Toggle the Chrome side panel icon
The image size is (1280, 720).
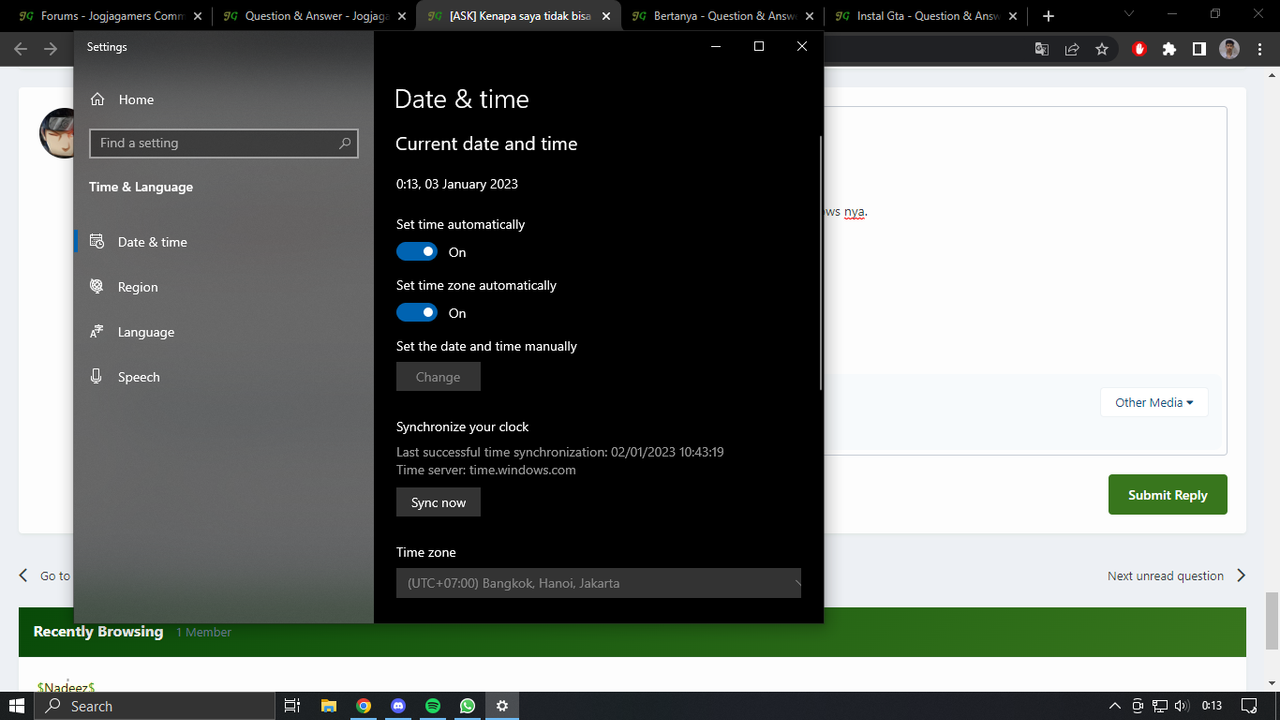click(1199, 49)
